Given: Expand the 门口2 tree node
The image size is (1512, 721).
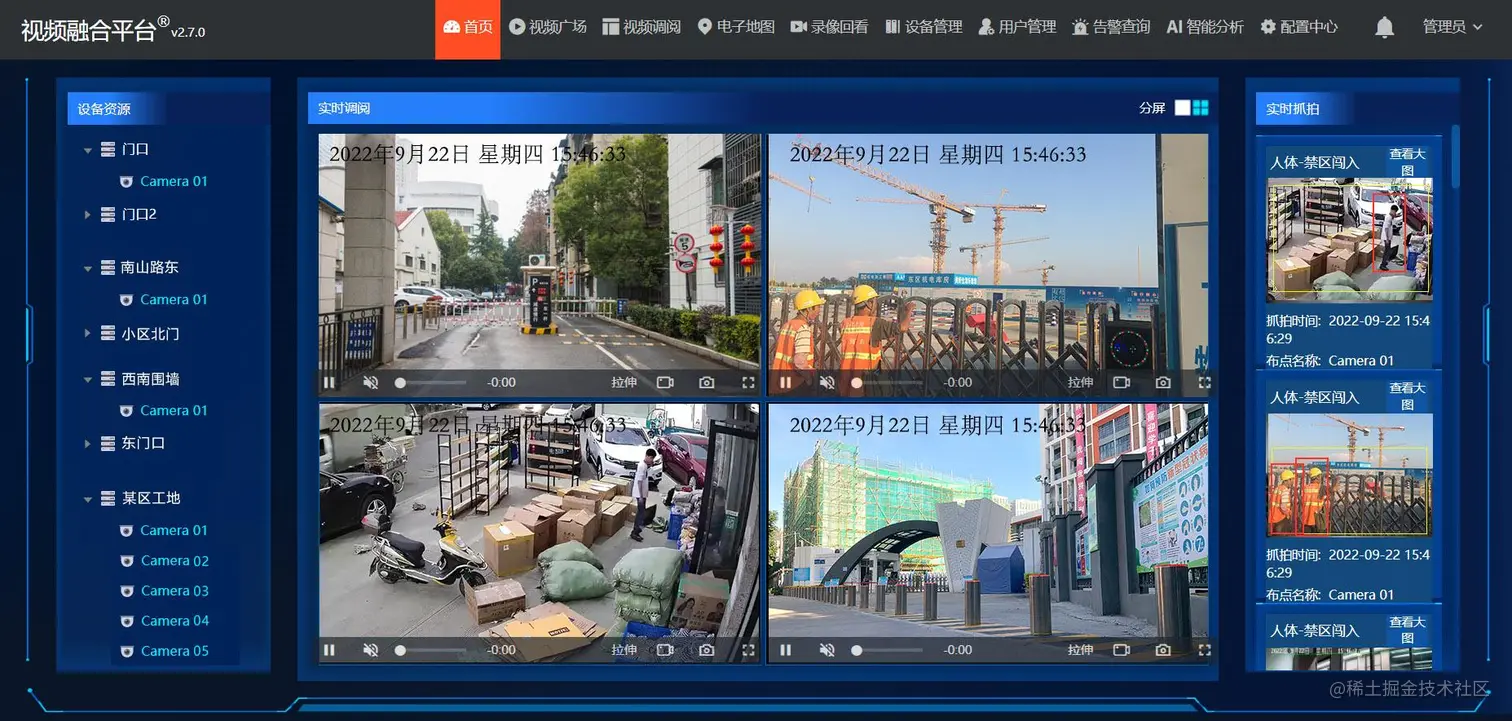Looking at the screenshot, I should click(x=88, y=215).
